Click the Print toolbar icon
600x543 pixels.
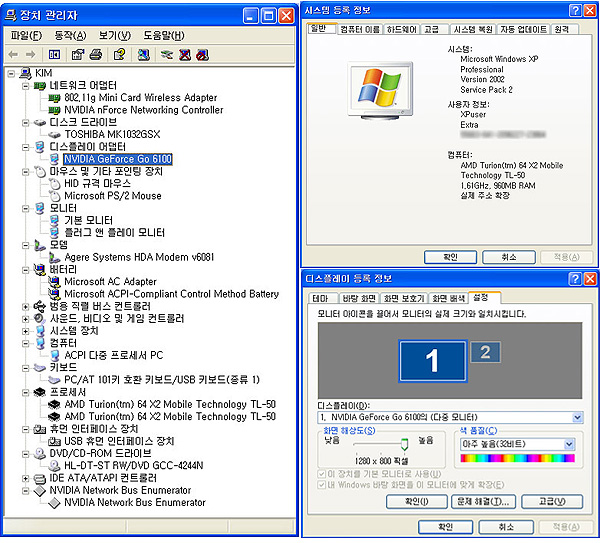[96, 55]
